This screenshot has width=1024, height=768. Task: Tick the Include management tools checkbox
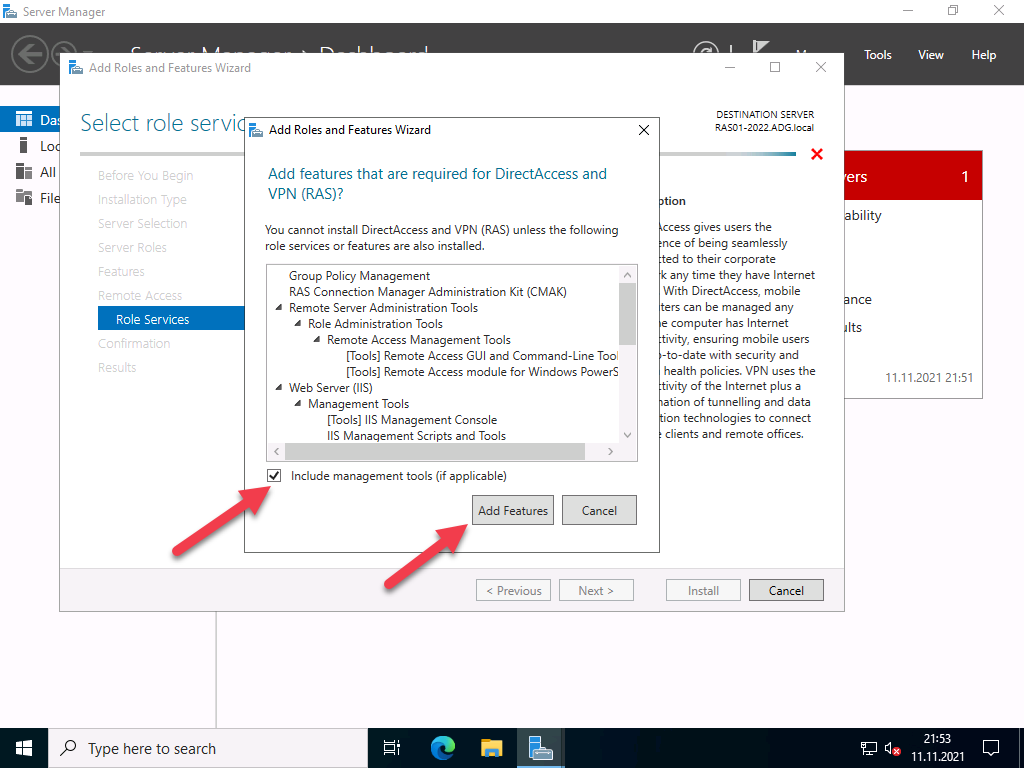pos(274,475)
